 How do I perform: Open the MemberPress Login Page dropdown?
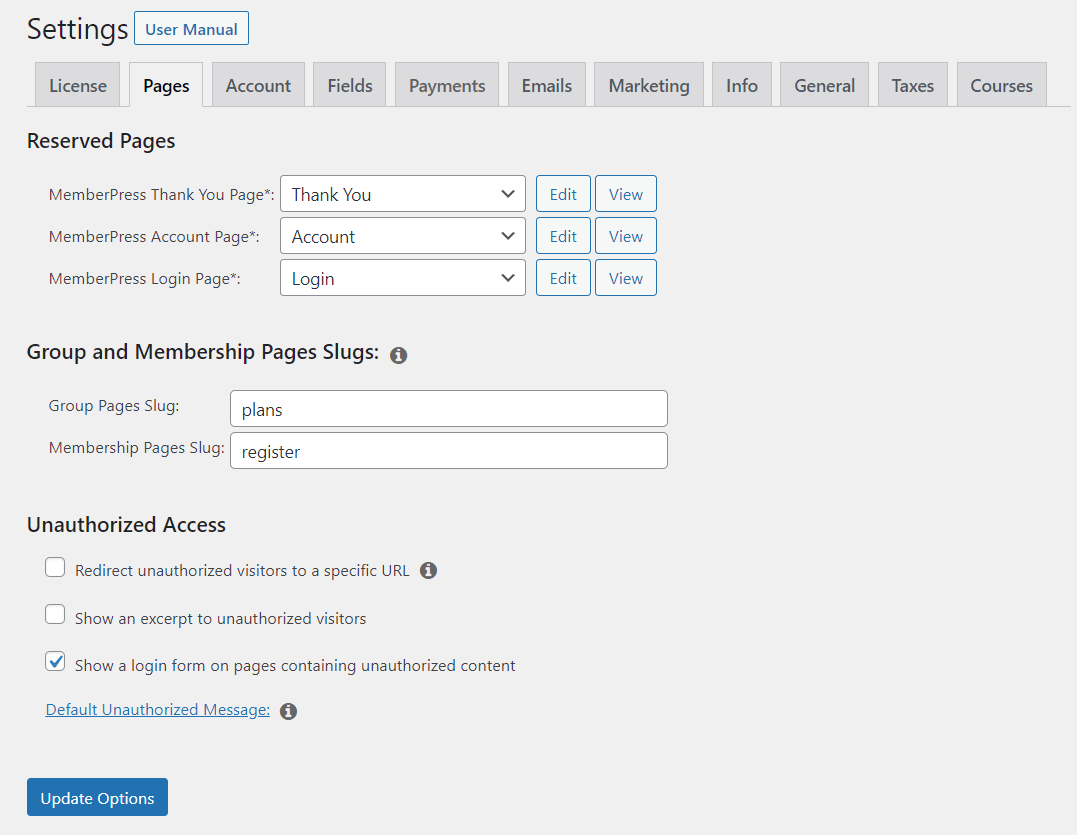coord(403,278)
